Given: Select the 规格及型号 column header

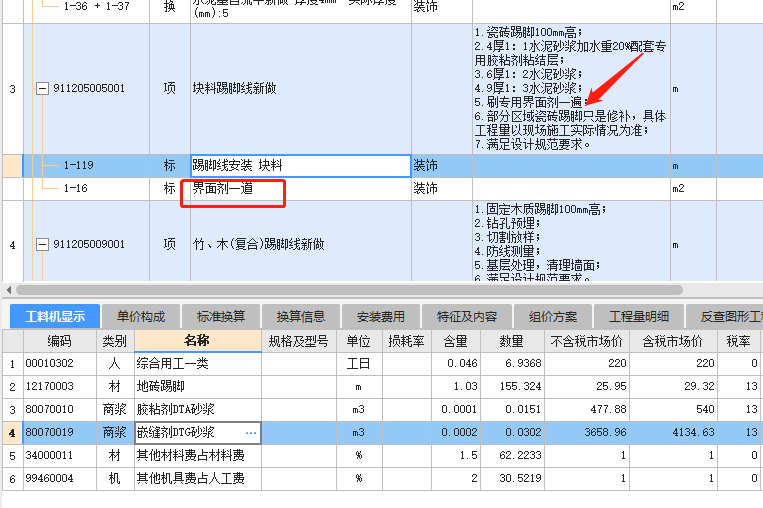Looking at the screenshot, I should (x=299, y=341).
